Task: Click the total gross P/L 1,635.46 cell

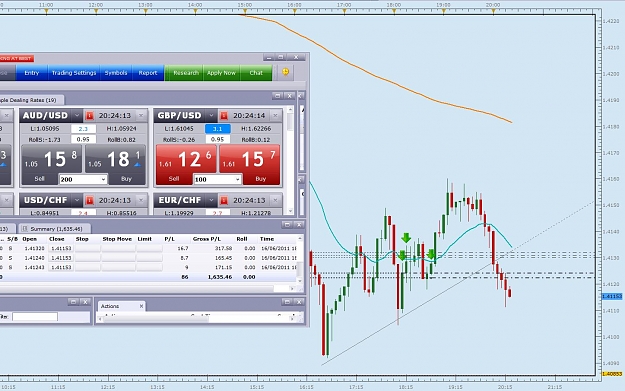Action: (220, 277)
